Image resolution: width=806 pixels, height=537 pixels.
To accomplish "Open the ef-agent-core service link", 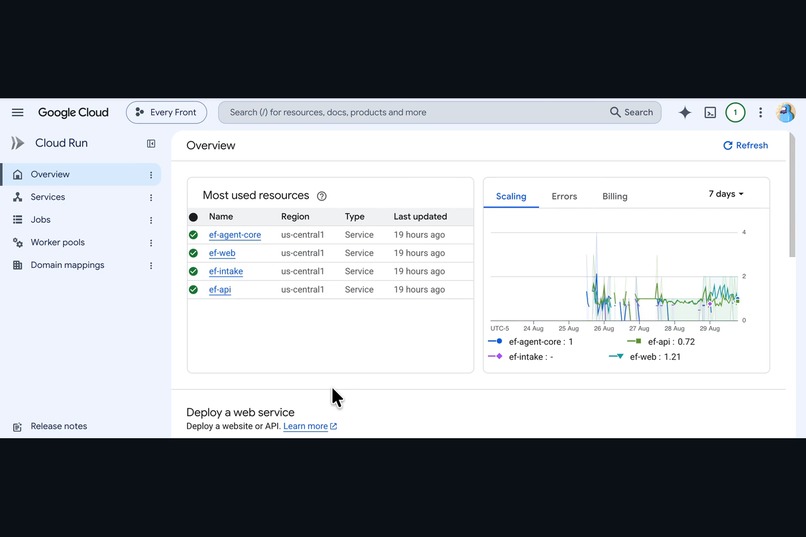I will click(235, 235).
